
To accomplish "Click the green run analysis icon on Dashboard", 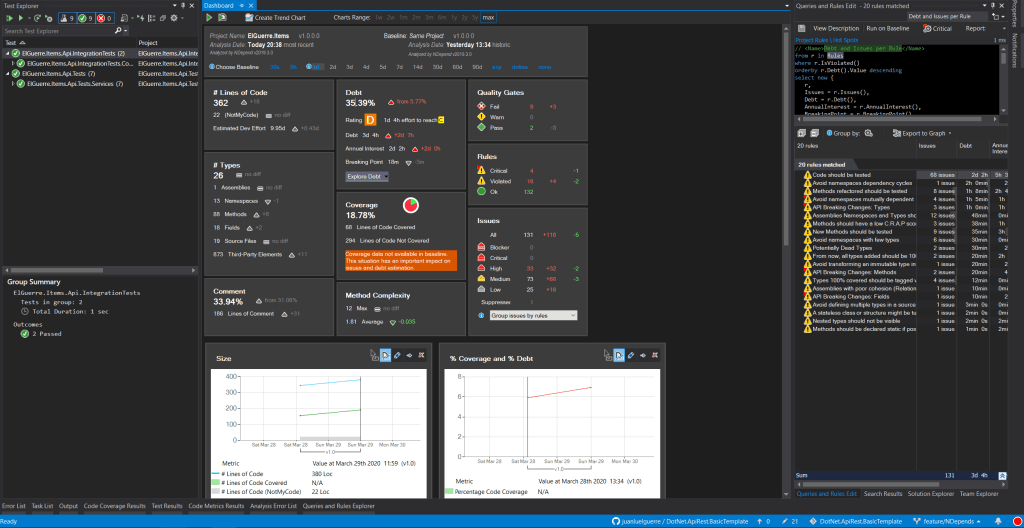I will pos(209,18).
